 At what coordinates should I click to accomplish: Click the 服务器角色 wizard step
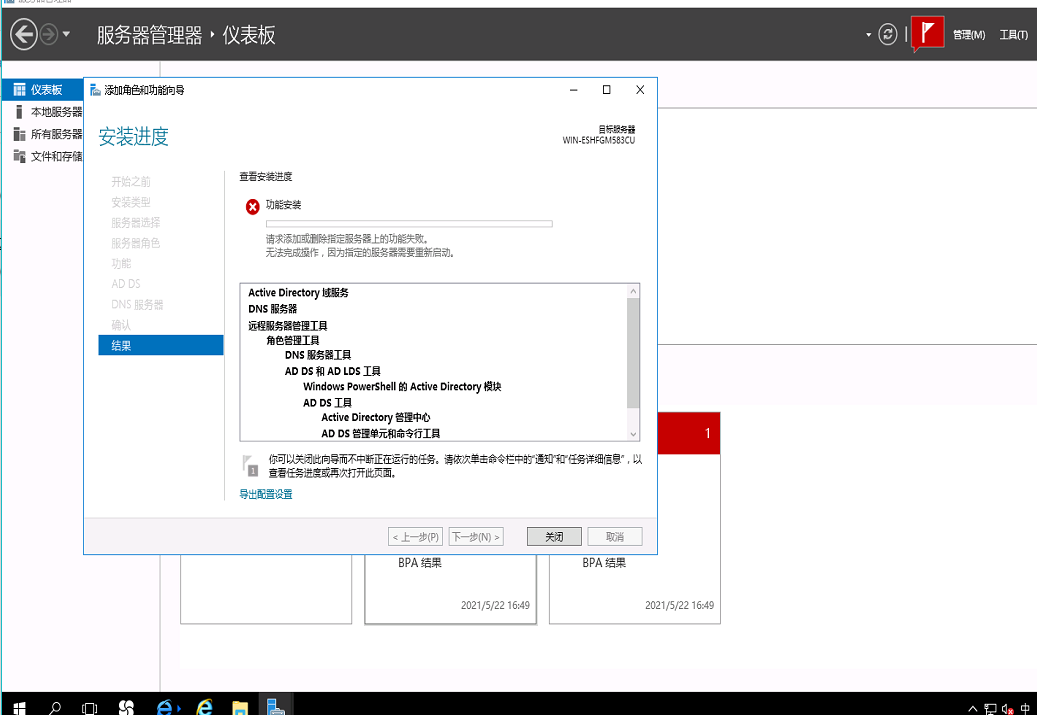[x=136, y=243]
